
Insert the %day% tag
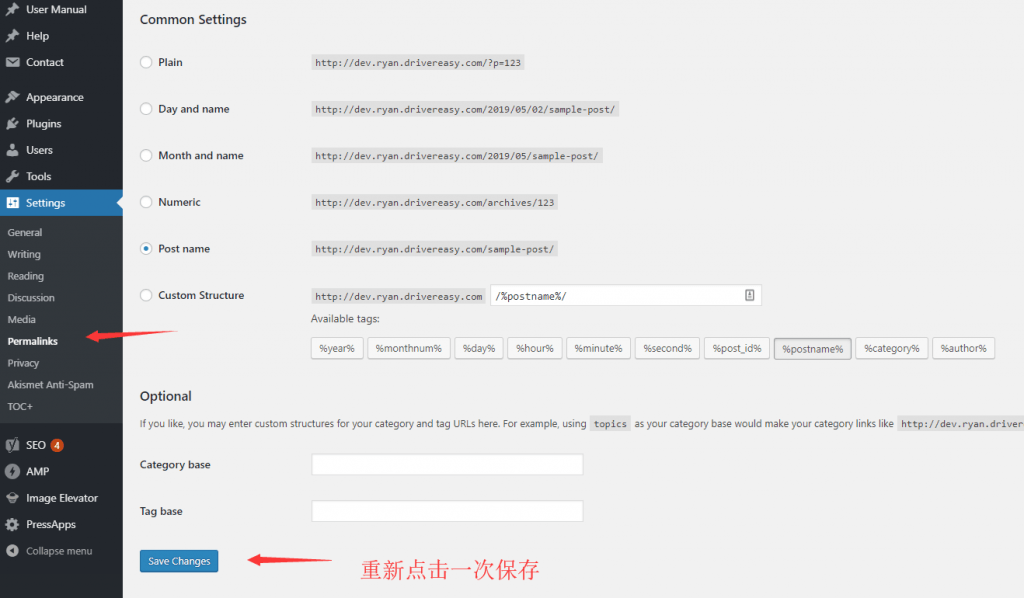click(479, 349)
